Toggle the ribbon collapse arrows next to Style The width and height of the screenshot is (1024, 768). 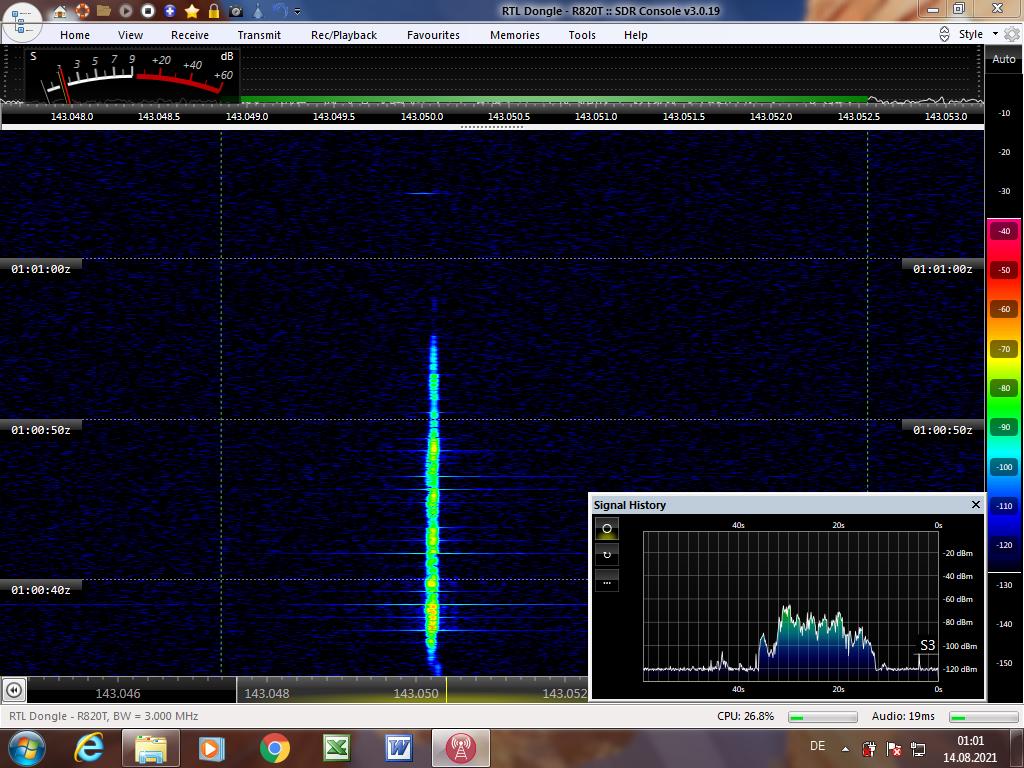(944, 34)
